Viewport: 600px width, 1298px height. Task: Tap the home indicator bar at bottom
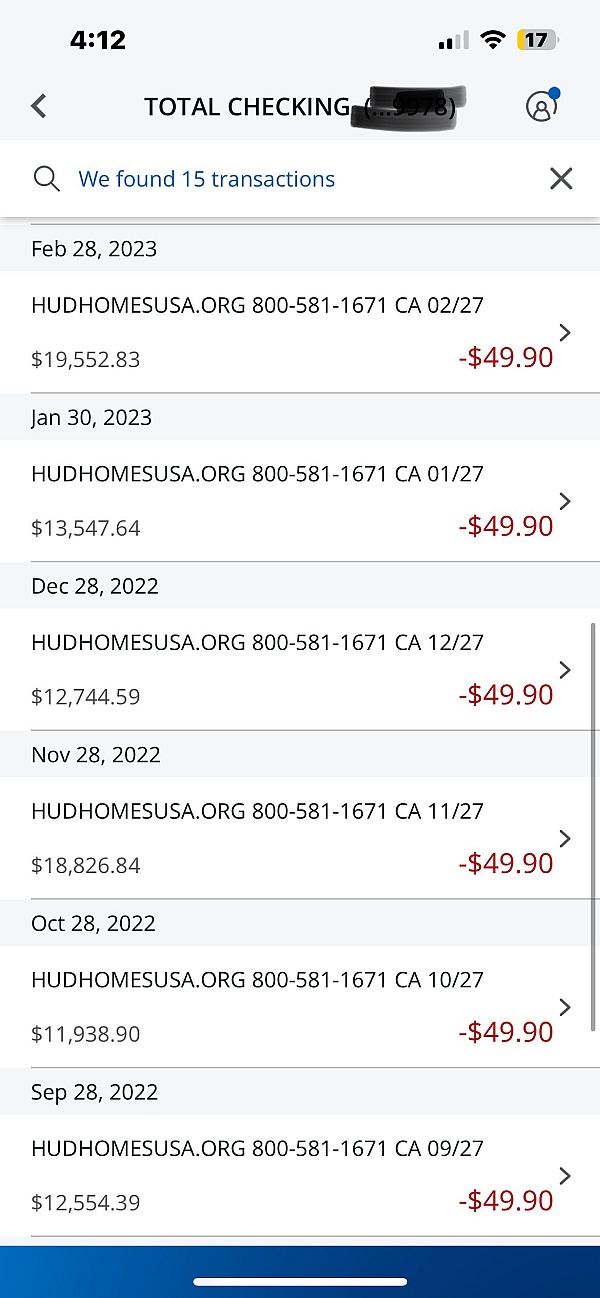pos(300,1282)
